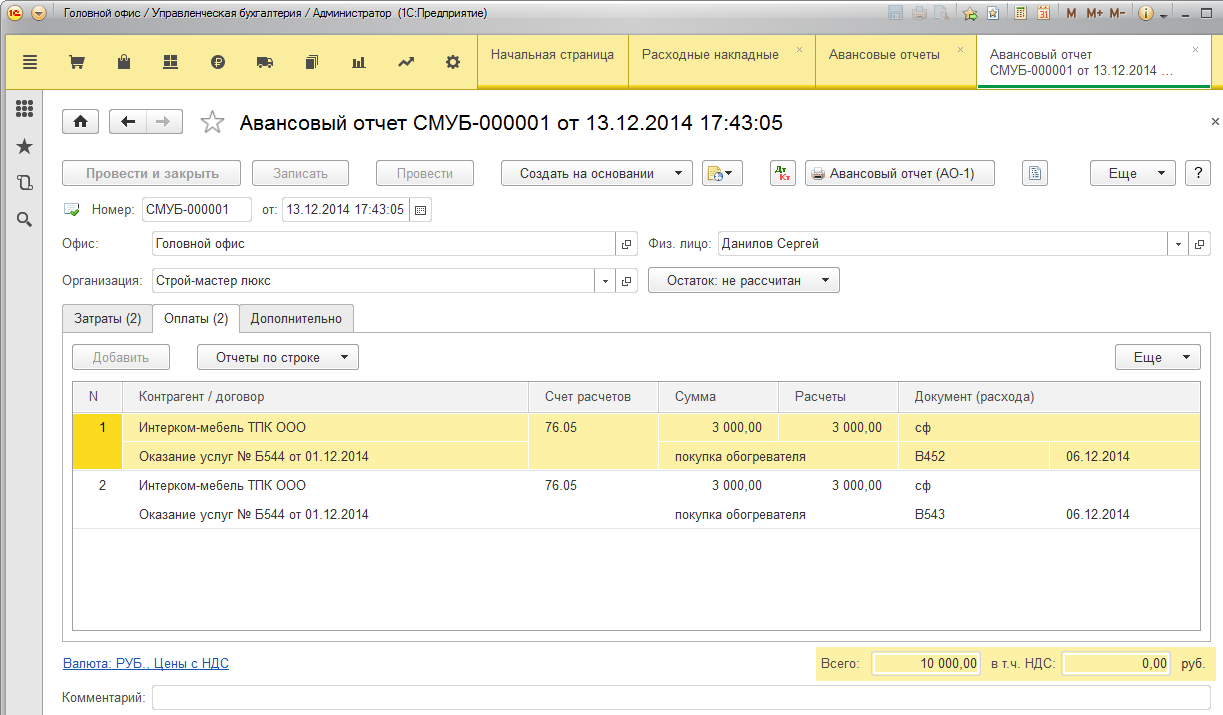This screenshot has width=1223, height=715.
Task: Open the Дополнительно tab
Action: pyautogui.click(x=296, y=319)
